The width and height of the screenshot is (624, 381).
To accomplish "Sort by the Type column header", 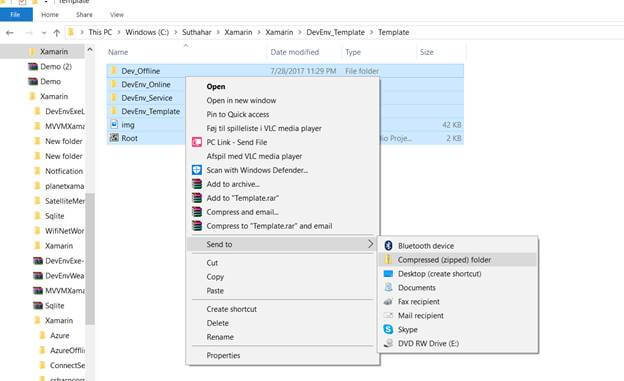I will (x=353, y=52).
